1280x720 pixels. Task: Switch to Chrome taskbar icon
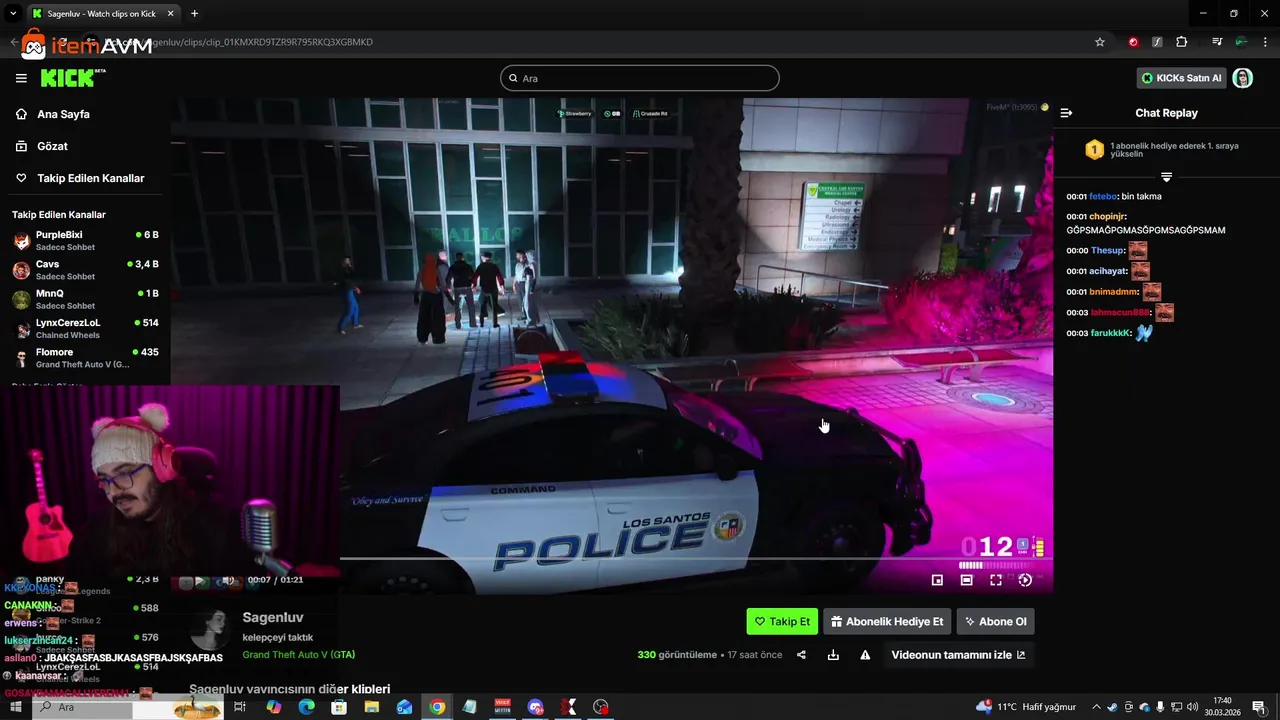[x=437, y=707]
